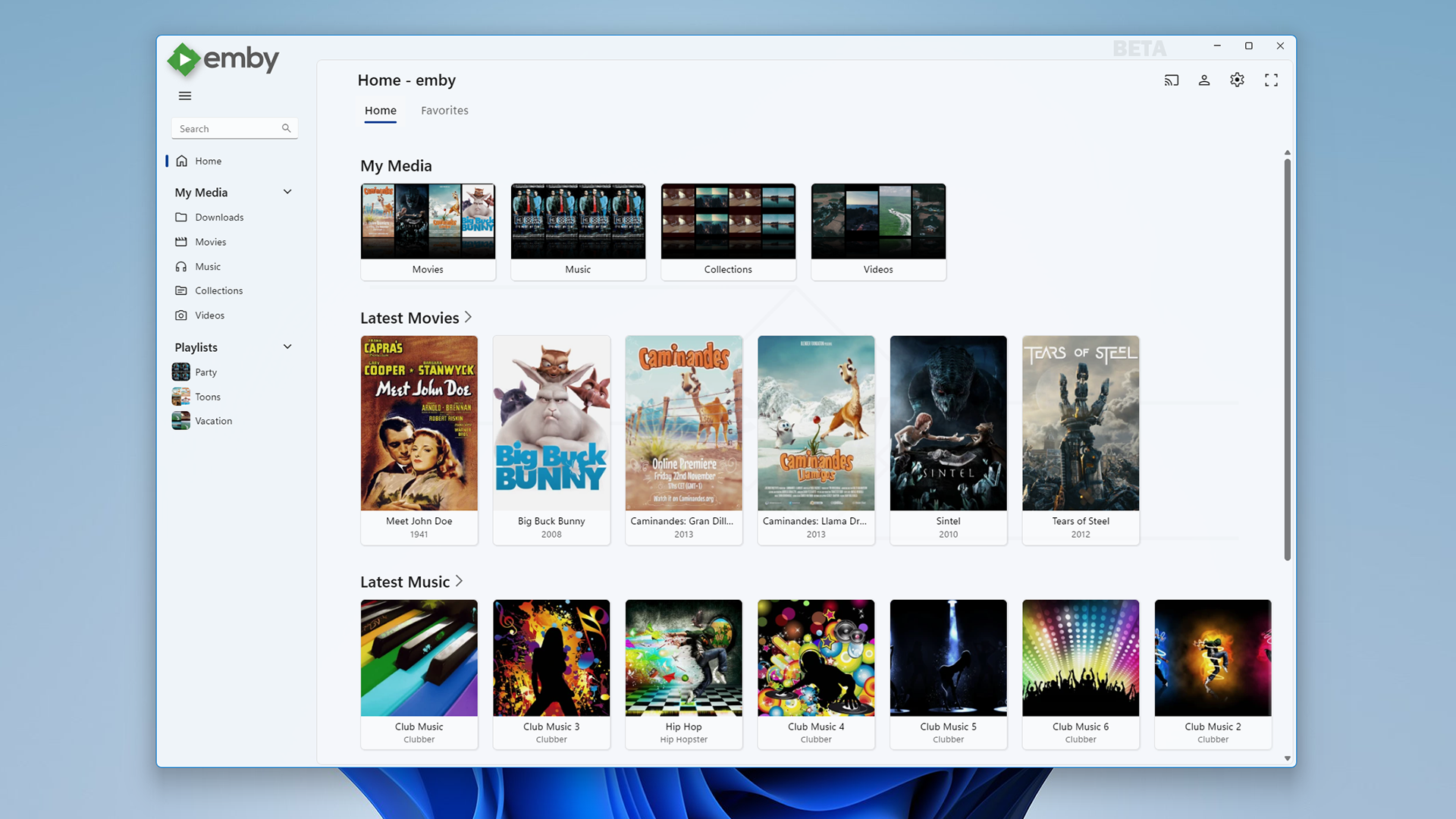This screenshot has height=819, width=1456.
Task: Open the Music library card
Action: click(x=578, y=232)
